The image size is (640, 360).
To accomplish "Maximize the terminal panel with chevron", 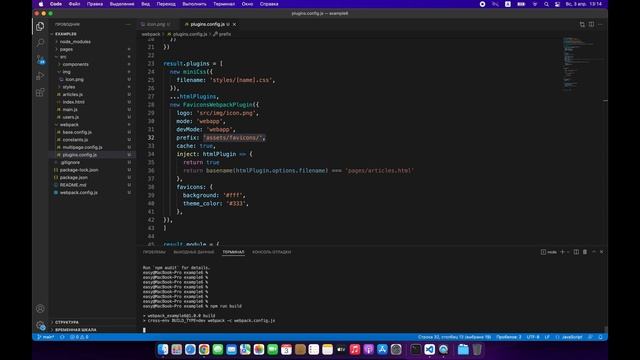I will [x=593, y=252].
